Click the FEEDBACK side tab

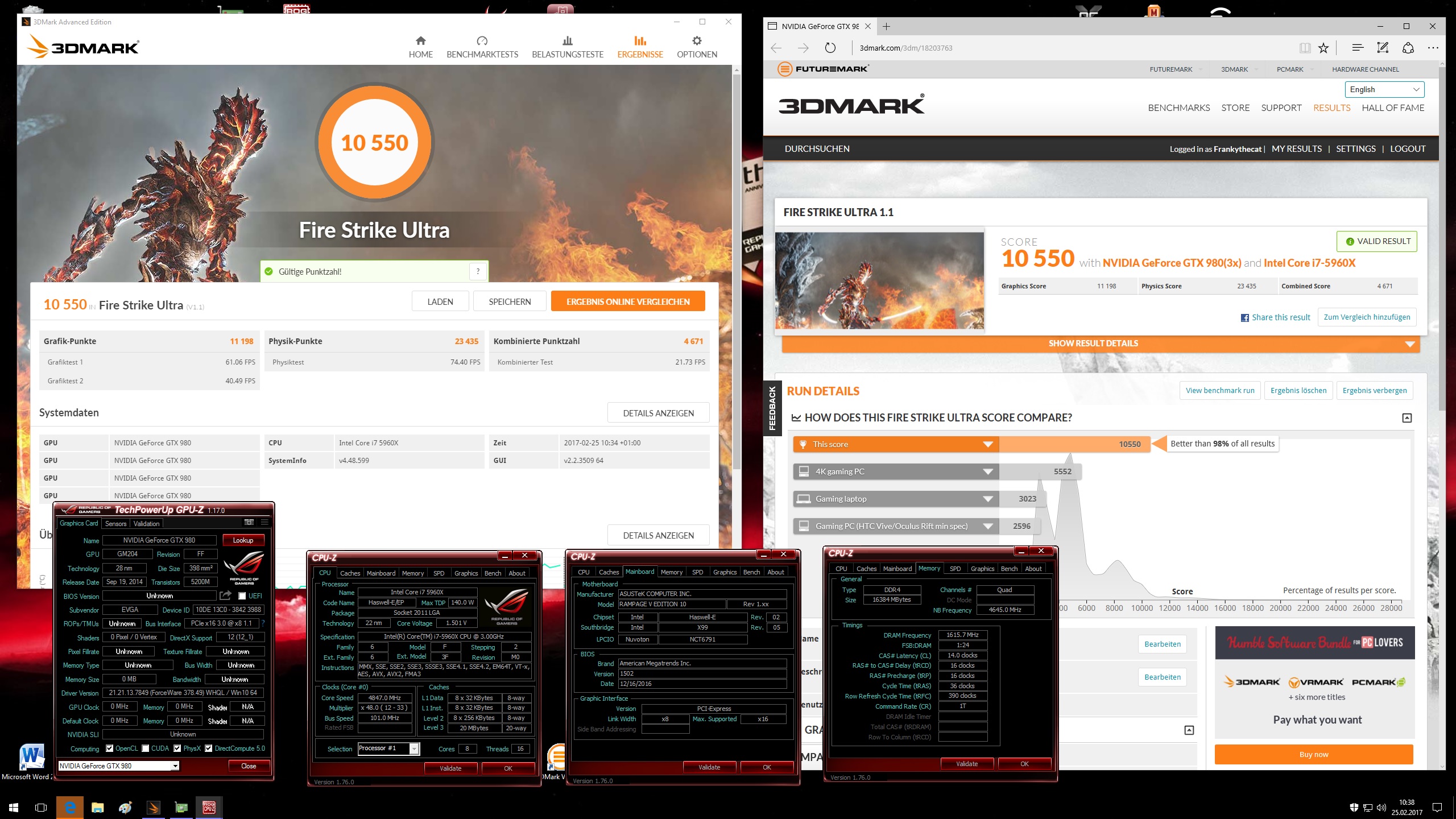(x=772, y=408)
